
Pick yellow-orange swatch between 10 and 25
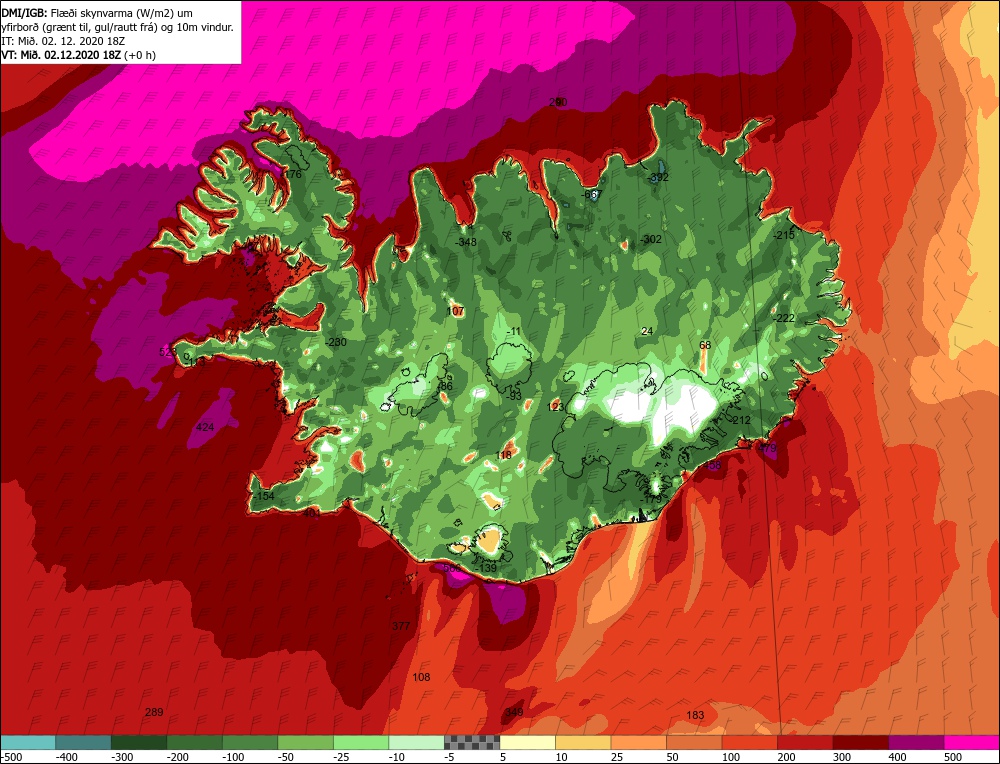click(x=583, y=742)
